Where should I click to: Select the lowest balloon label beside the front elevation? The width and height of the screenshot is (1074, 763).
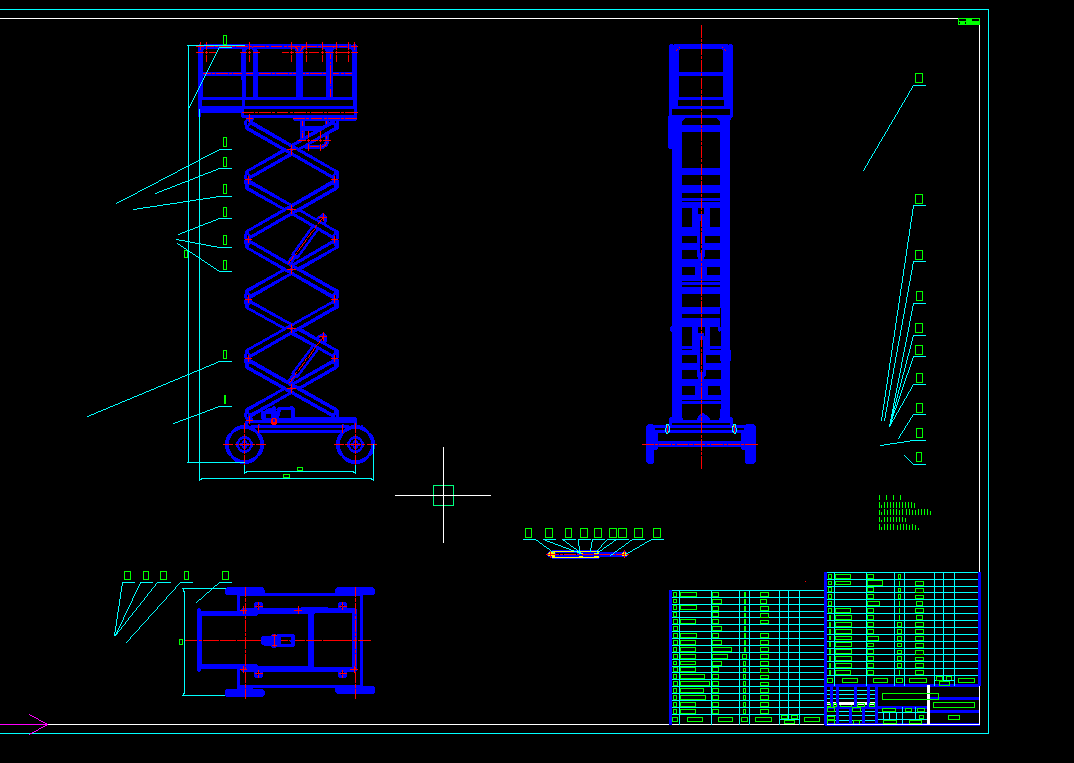point(919,457)
